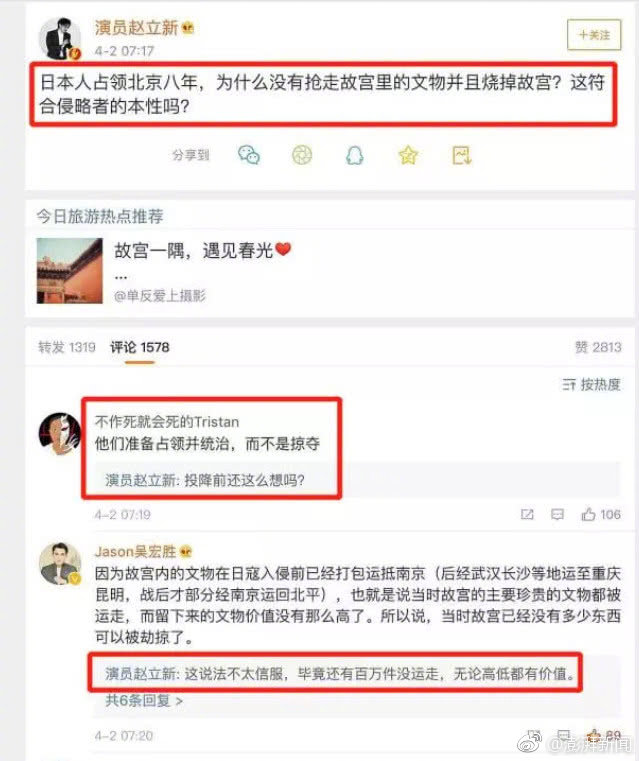Screen dimensions: 639x761
Task: Share to WeChat Moments aperture icon
Action: pyautogui.click(x=302, y=155)
